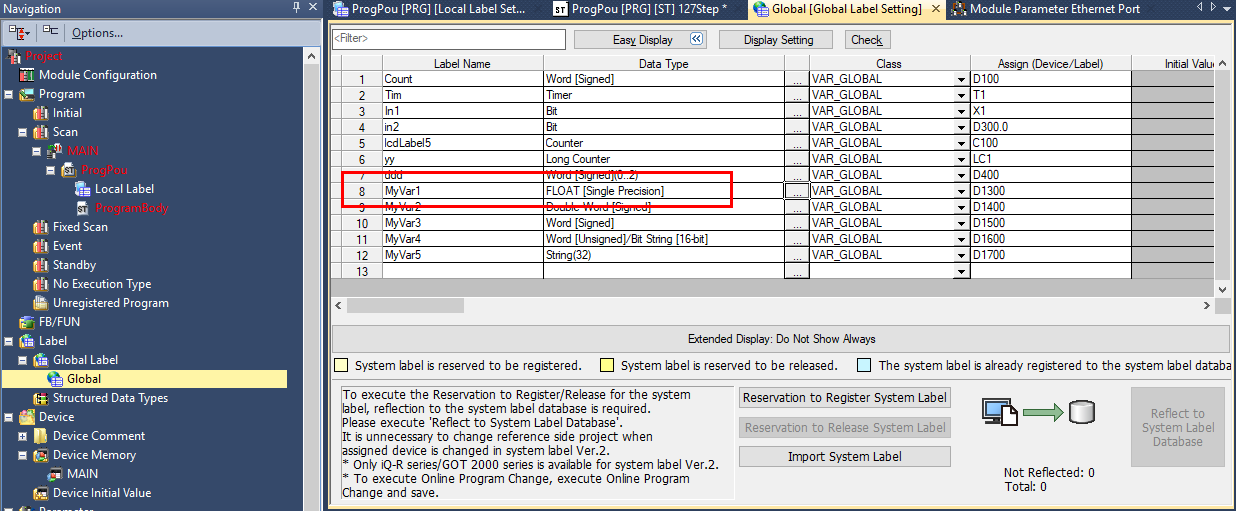The image size is (1236, 511).
Task: Click the double-arrow icon beside Easy Display
Action: pyautogui.click(x=697, y=40)
